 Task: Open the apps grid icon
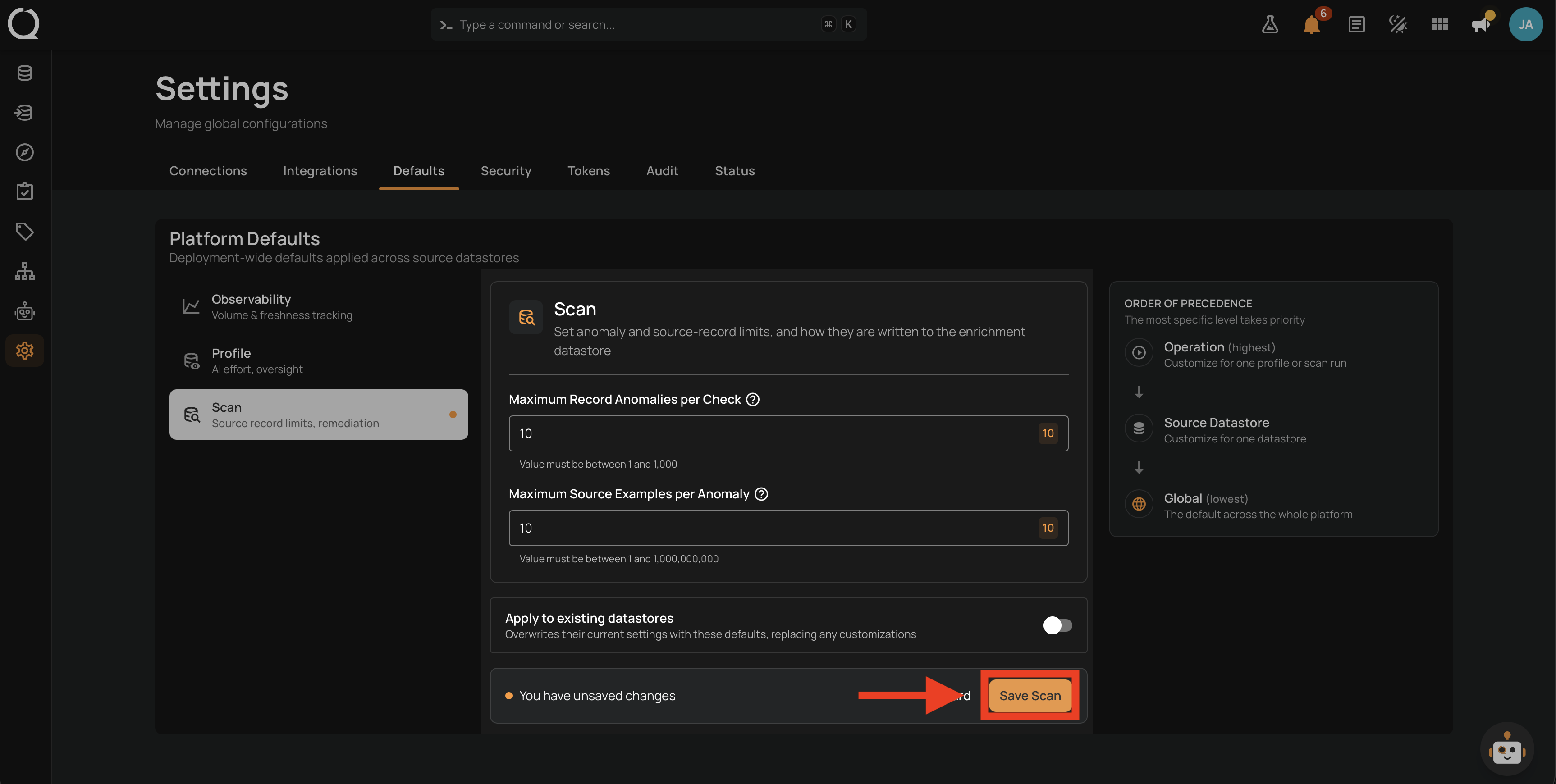click(1439, 24)
